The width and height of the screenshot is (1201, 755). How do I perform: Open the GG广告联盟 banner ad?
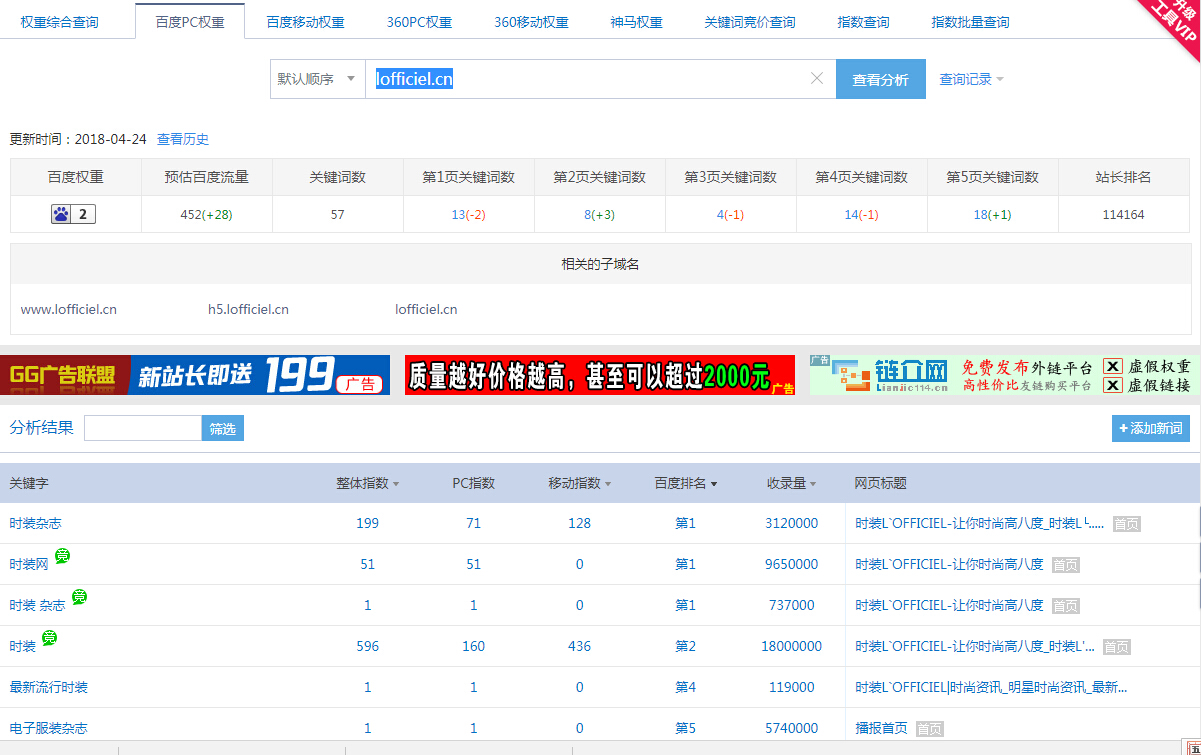pyautogui.click(x=195, y=375)
